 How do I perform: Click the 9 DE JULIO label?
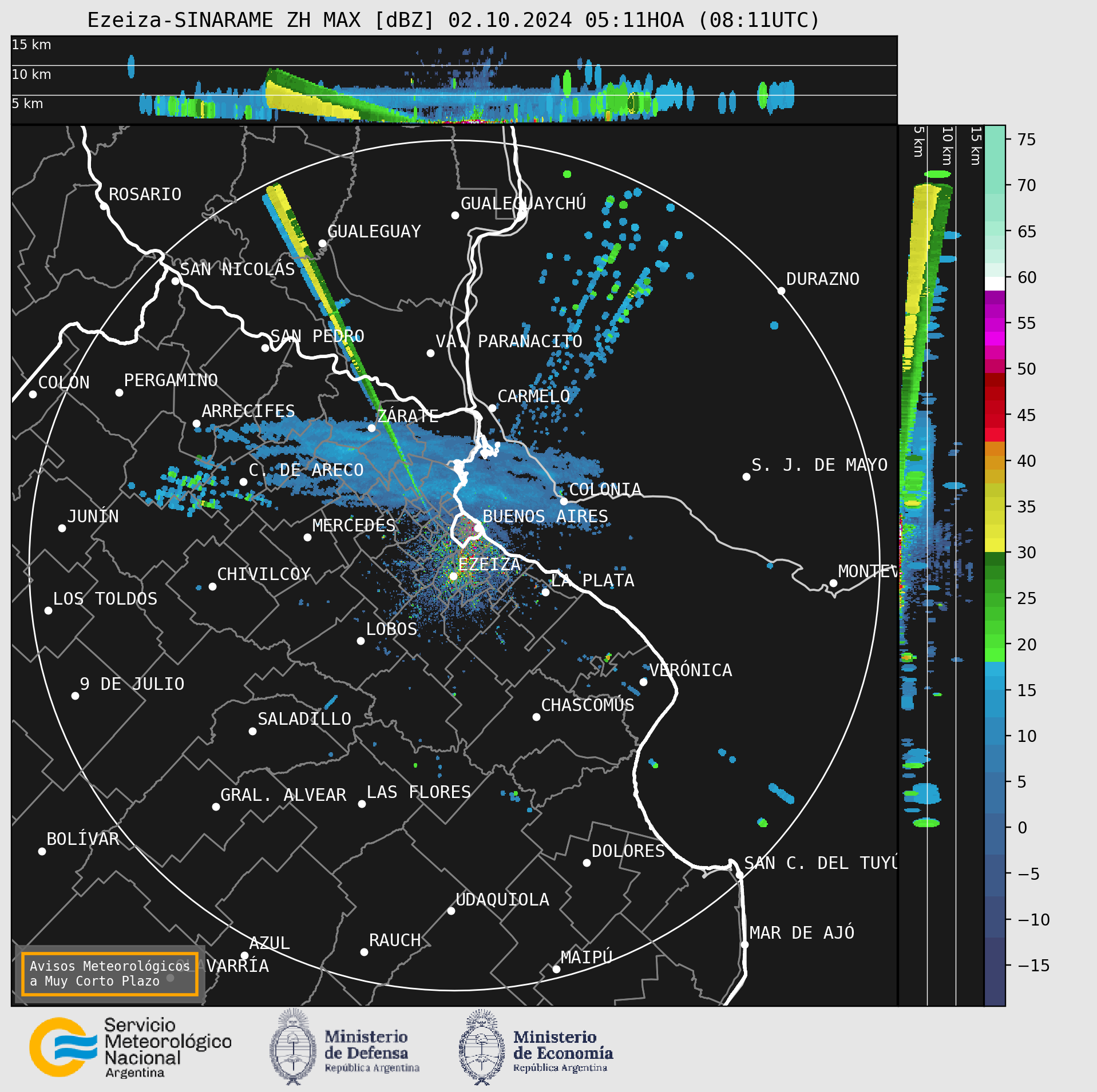click(132, 684)
